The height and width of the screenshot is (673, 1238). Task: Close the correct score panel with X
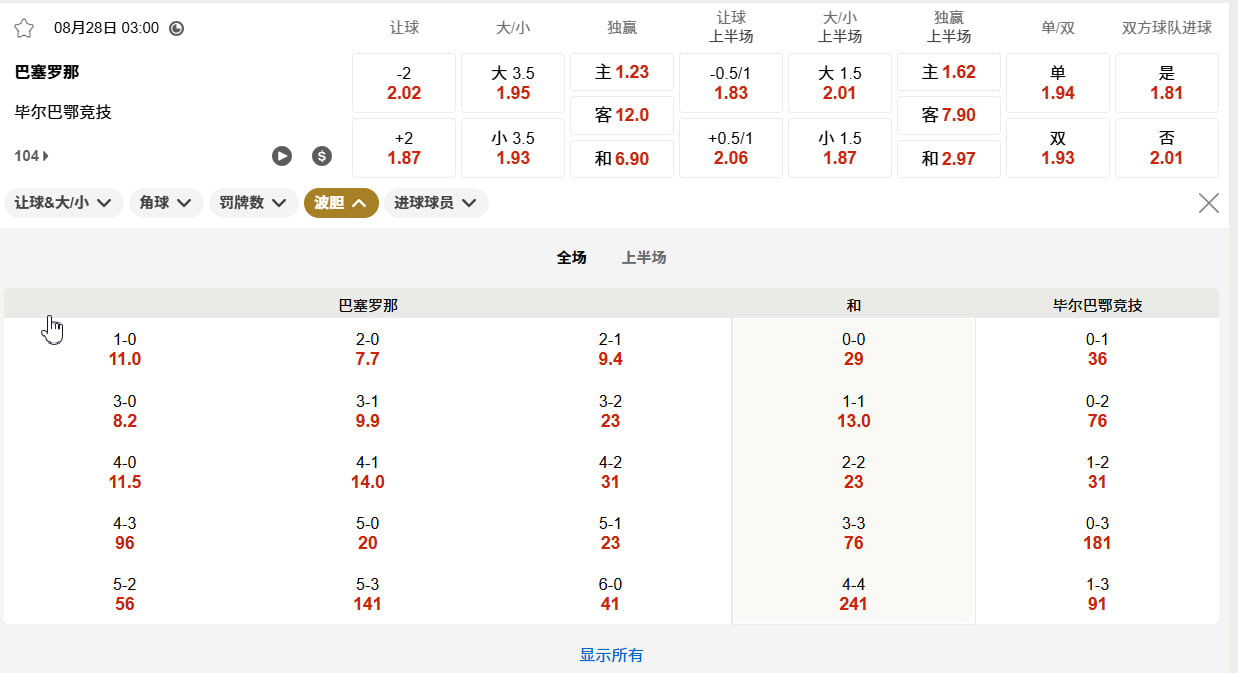[x=1208, y=203]
